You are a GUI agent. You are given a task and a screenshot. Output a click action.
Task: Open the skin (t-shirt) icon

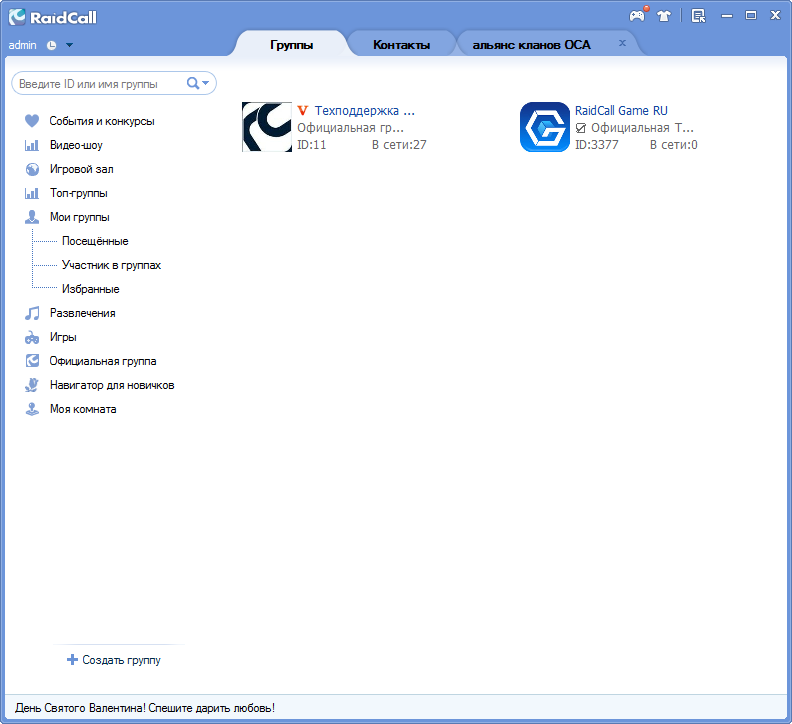tap(664, 16)
